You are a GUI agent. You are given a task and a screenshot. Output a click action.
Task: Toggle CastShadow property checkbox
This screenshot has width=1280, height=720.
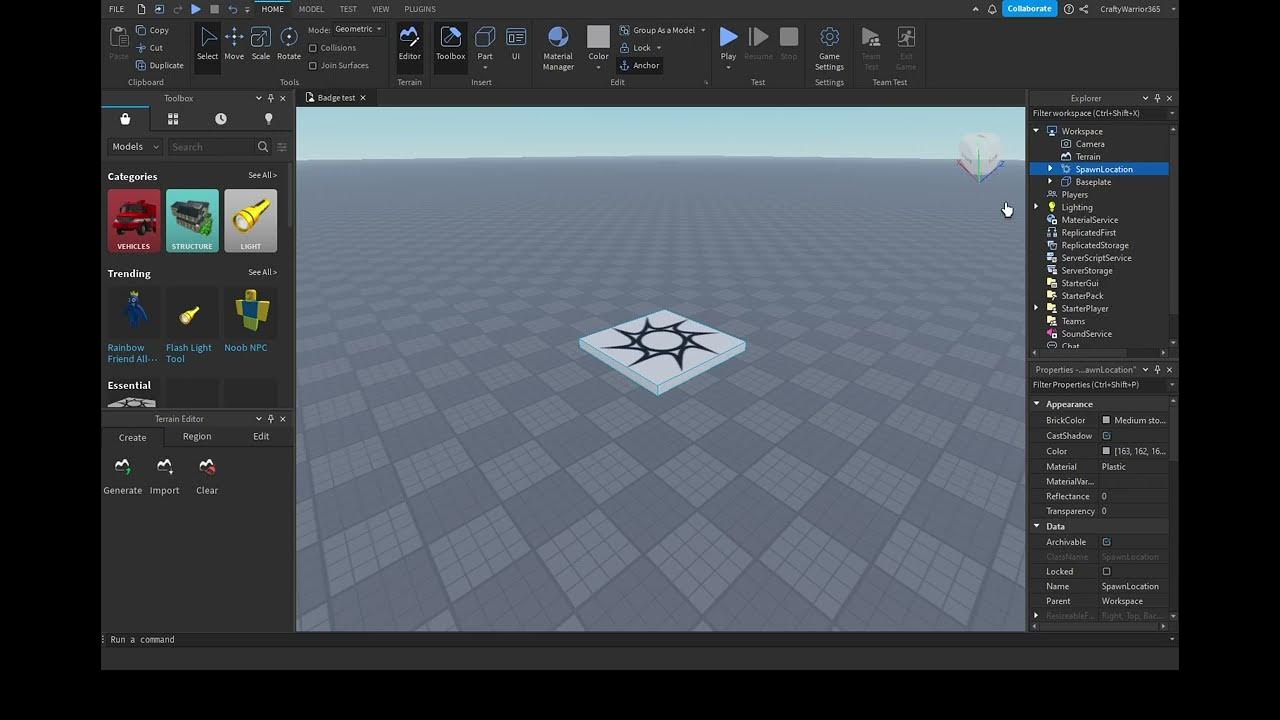[1106, 436]
